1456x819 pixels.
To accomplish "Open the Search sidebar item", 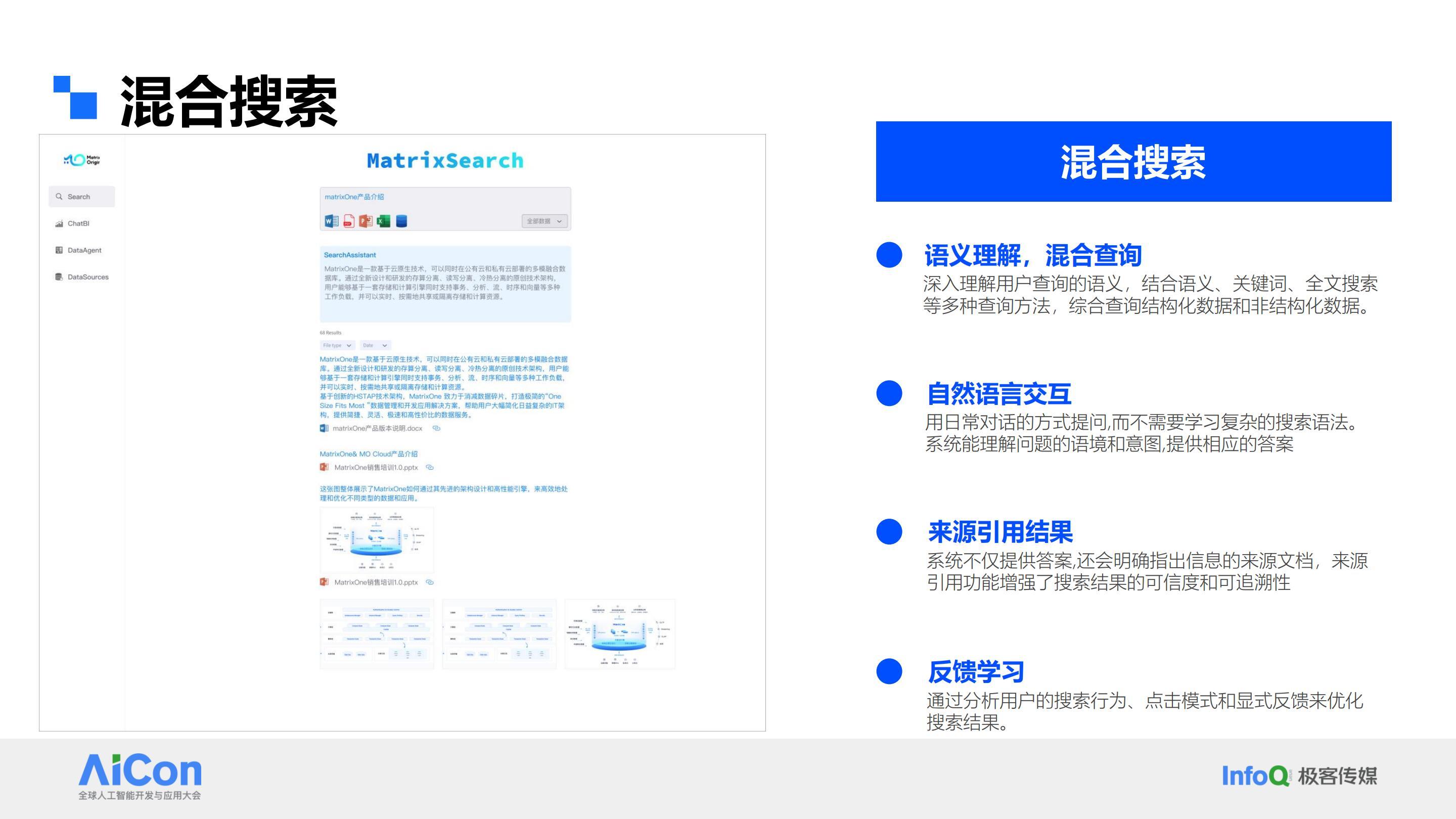I will (81, 197).
